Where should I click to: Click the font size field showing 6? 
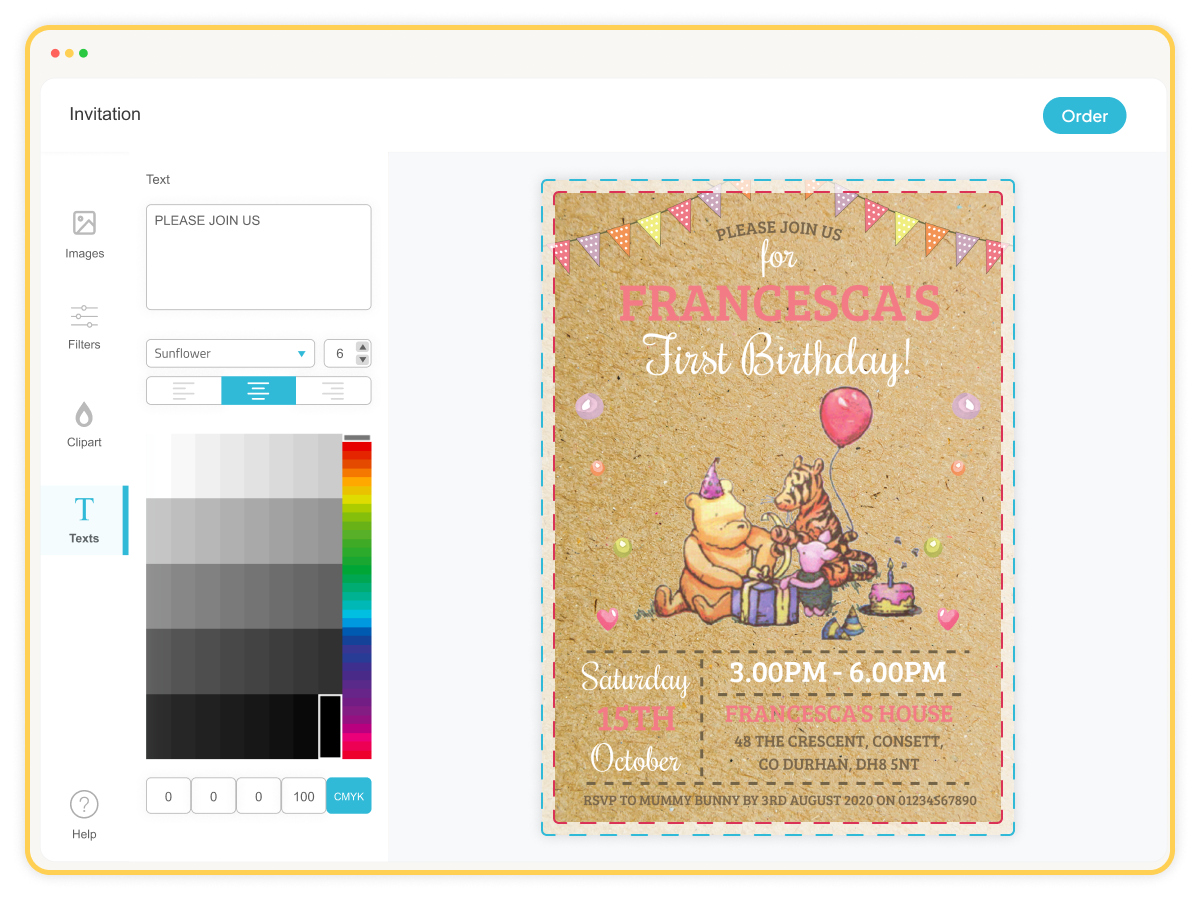pos(340,353)
